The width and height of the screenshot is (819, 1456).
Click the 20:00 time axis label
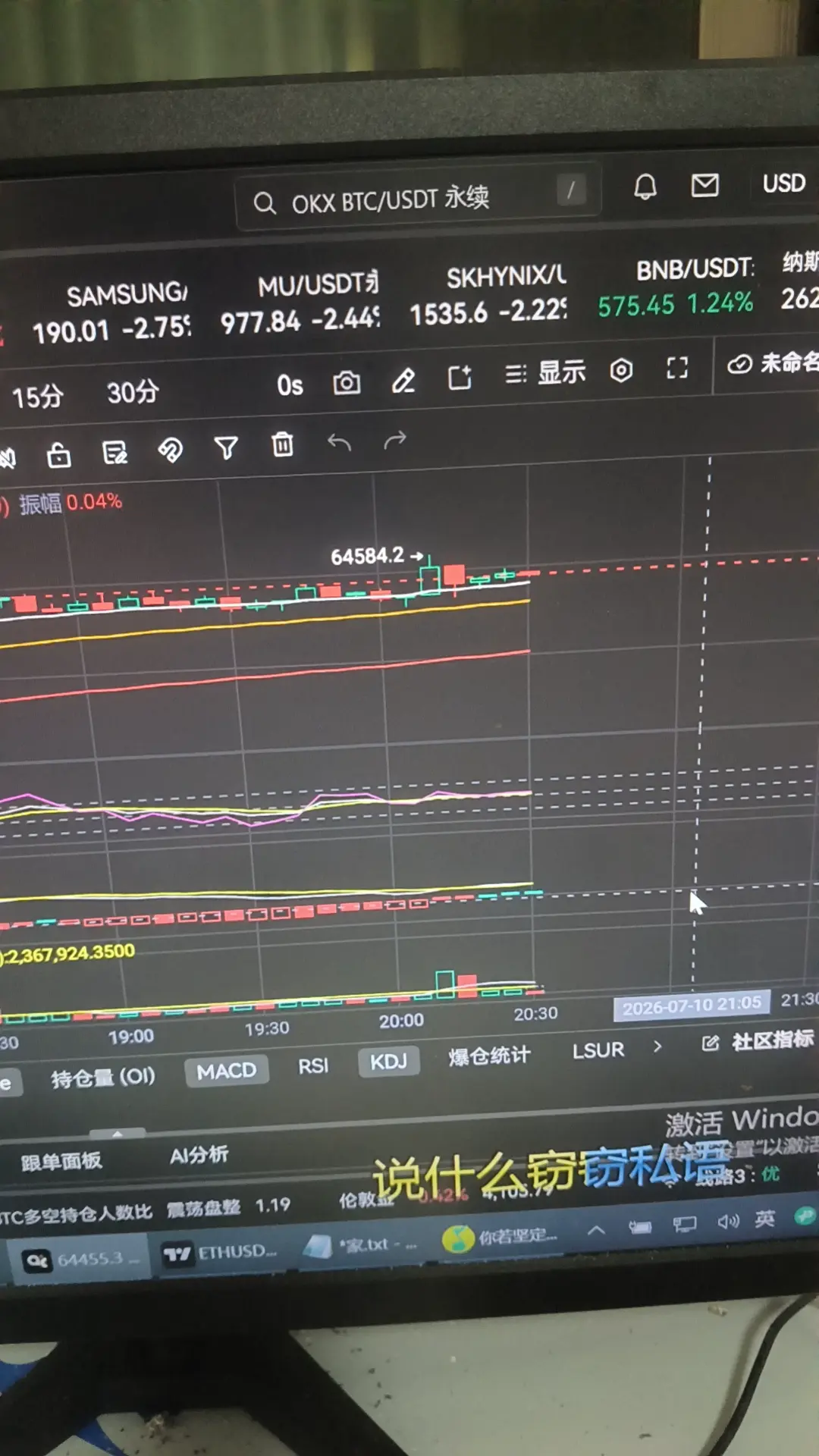coord(401,1021)
